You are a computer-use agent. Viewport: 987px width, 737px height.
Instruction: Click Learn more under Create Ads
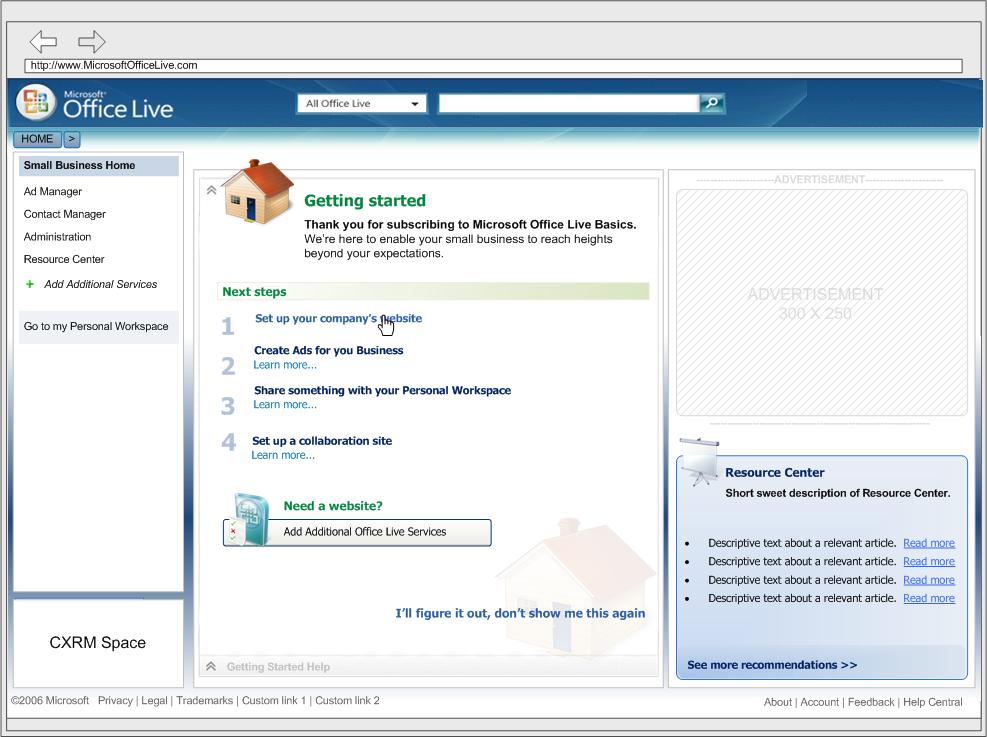(285, 365)
